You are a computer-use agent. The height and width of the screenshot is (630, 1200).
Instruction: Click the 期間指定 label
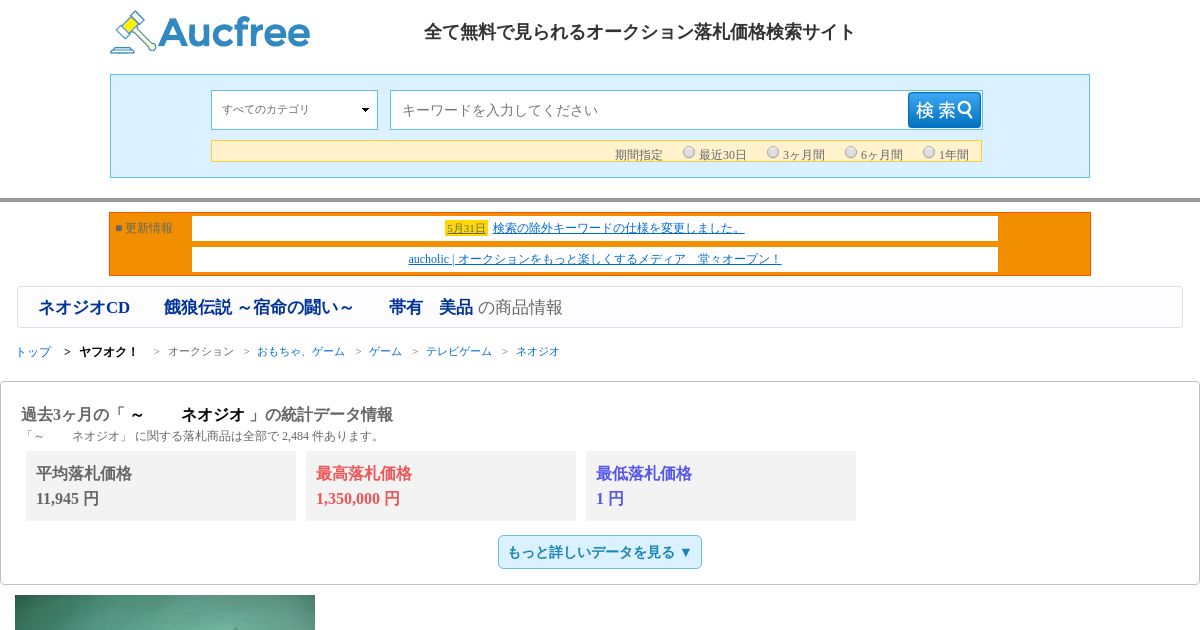(639, 155)
